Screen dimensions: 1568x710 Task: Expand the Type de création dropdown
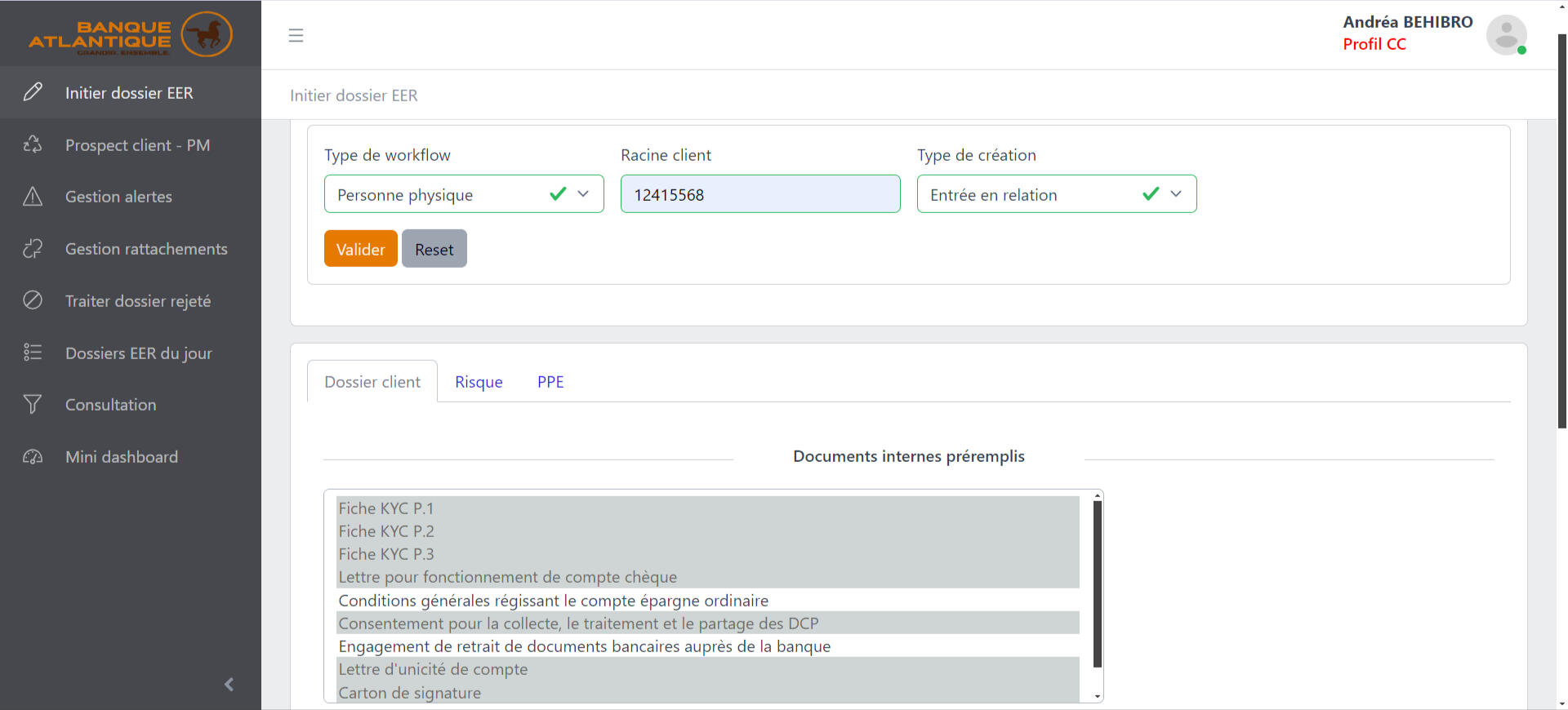1056,194
